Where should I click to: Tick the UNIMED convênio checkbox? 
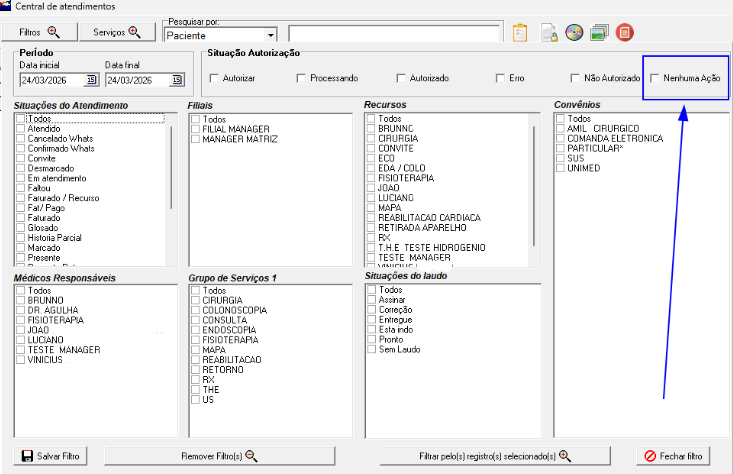(562, 168)
